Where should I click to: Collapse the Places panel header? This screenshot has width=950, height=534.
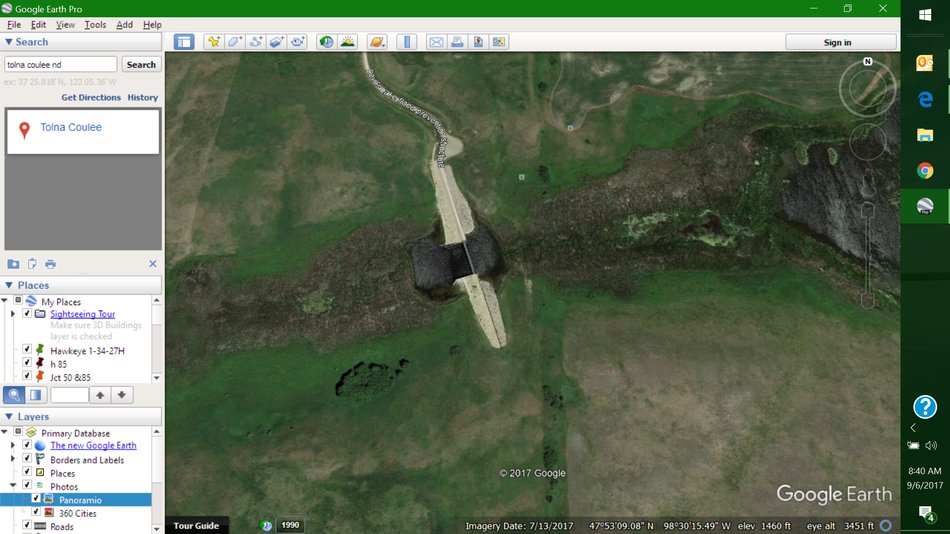click(10, 285)
